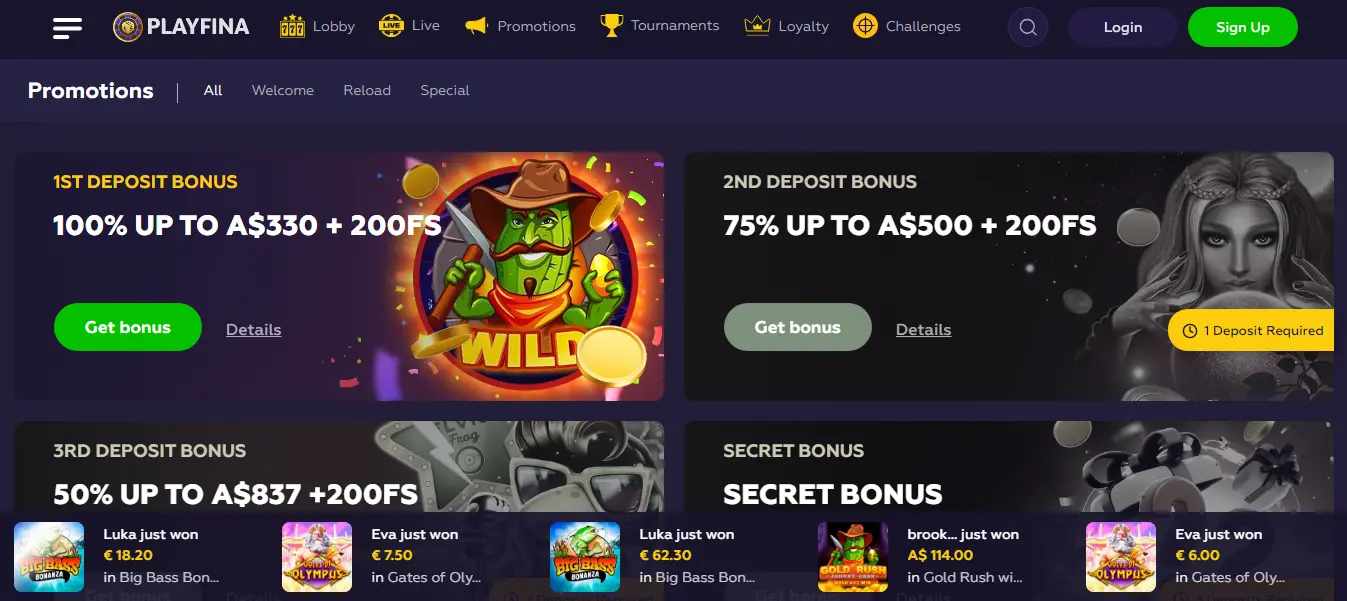Switch to the Reload tab
The image size is (1347, 601).
(x=367, y=90)
